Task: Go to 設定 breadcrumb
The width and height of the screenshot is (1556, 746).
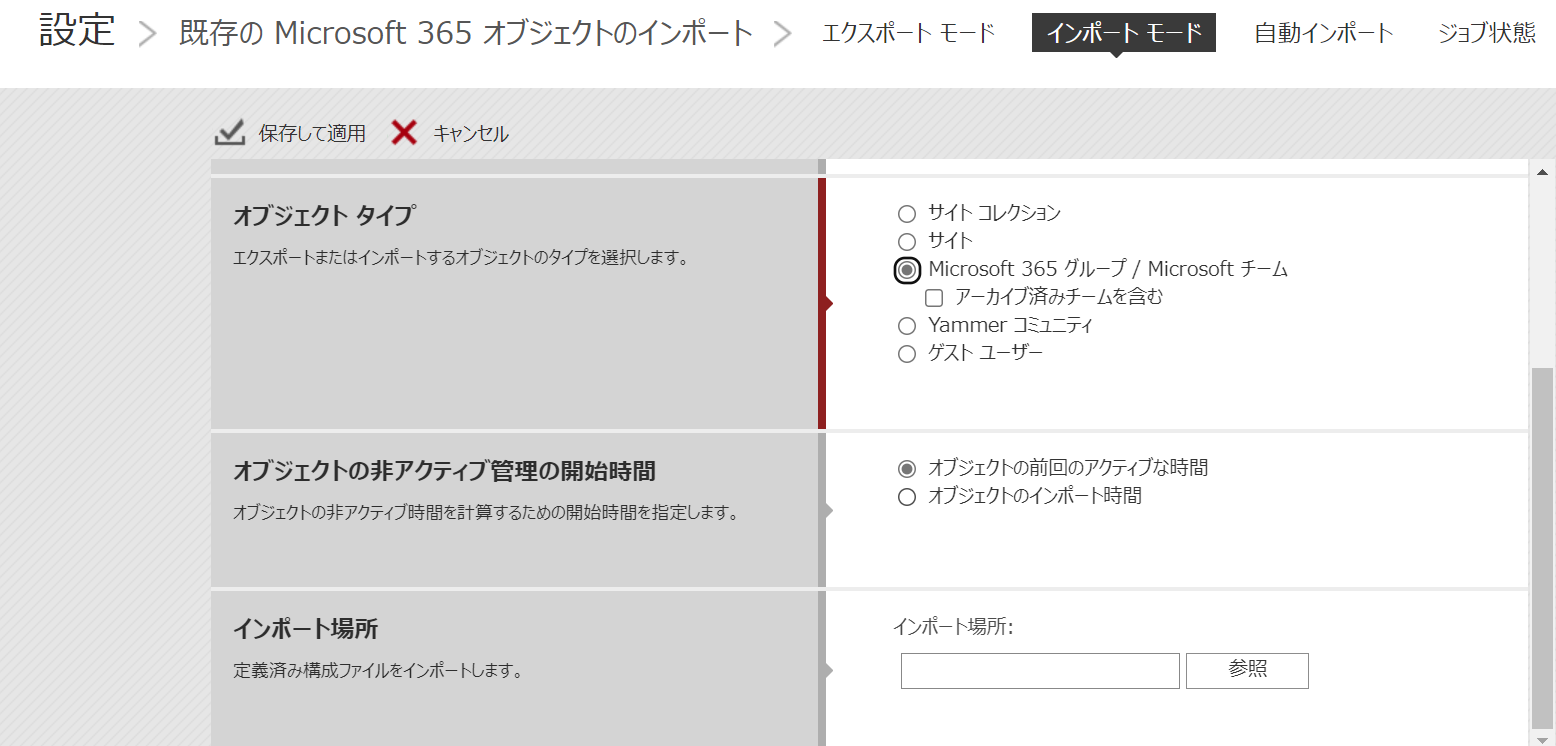Action: coord(78,31)
